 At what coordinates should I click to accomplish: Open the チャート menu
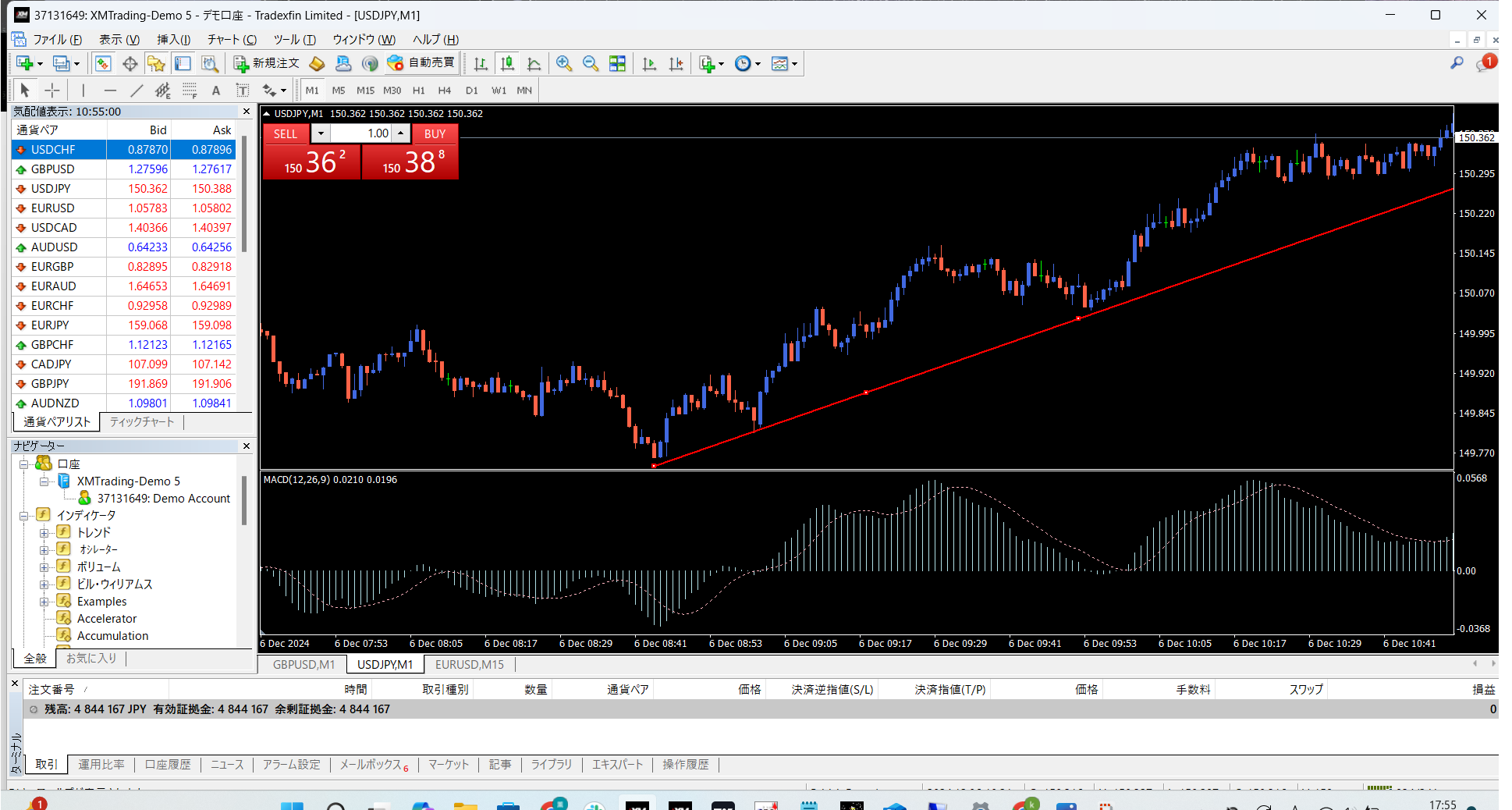(x=232, y=40)
